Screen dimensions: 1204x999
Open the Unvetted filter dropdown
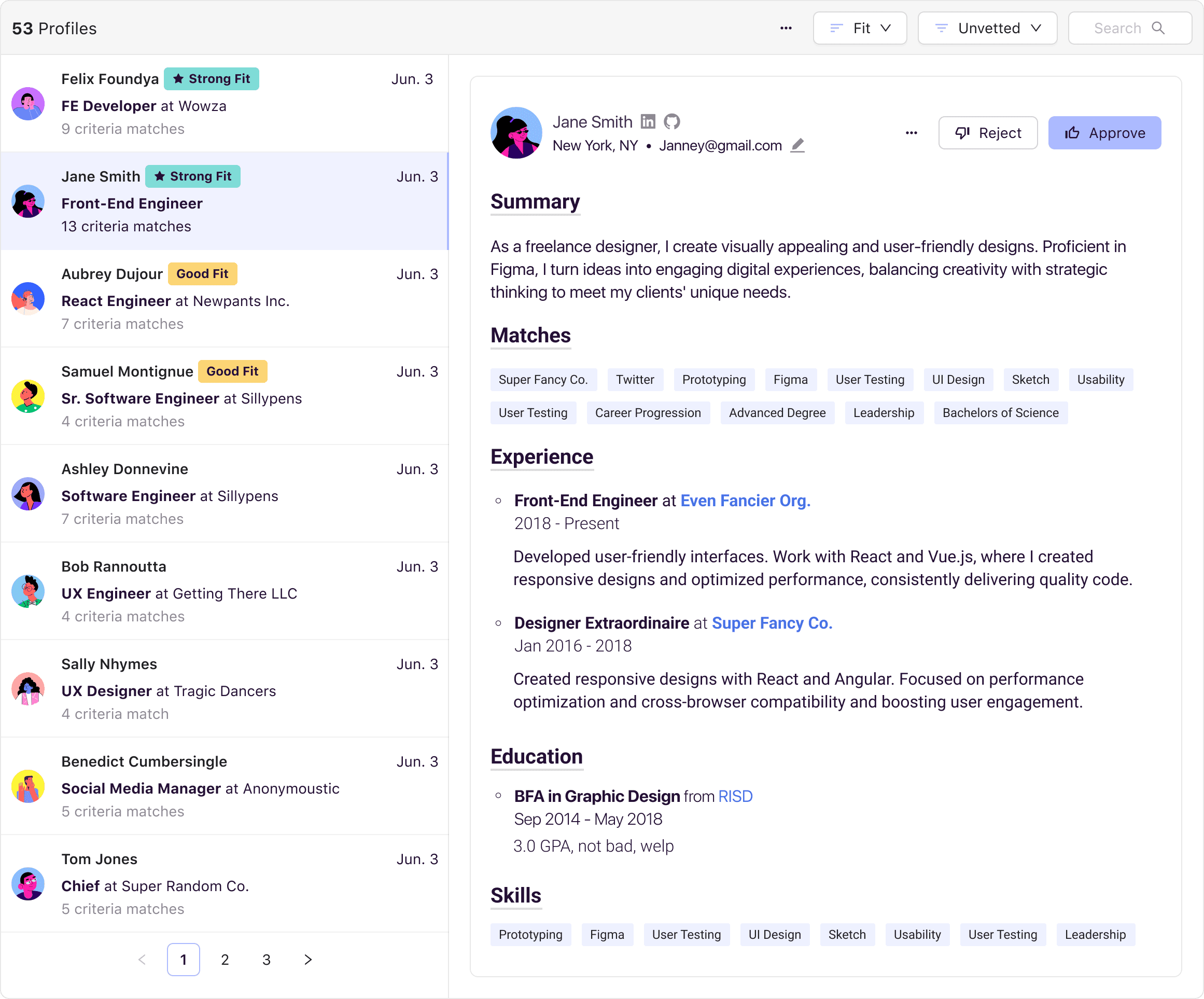[987, 27]
